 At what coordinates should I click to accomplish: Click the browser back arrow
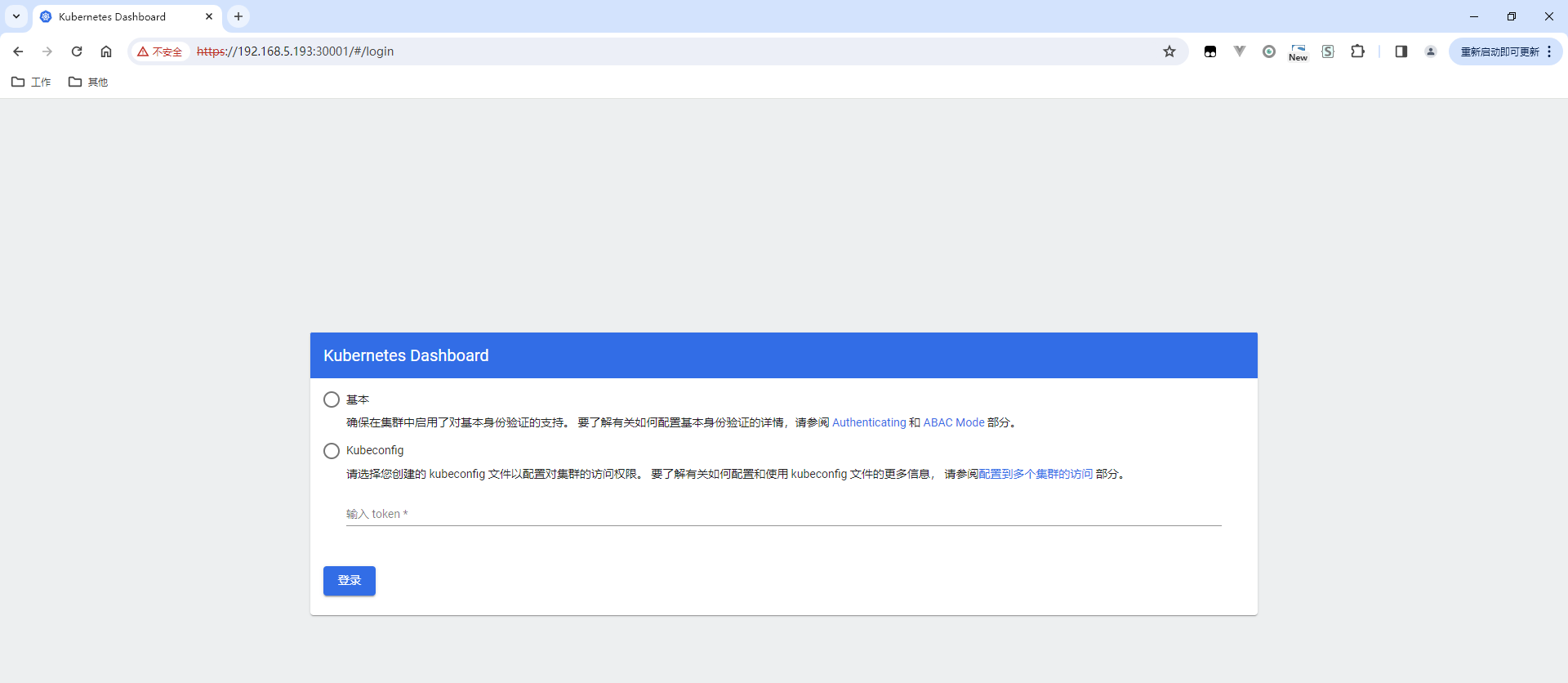18,51
